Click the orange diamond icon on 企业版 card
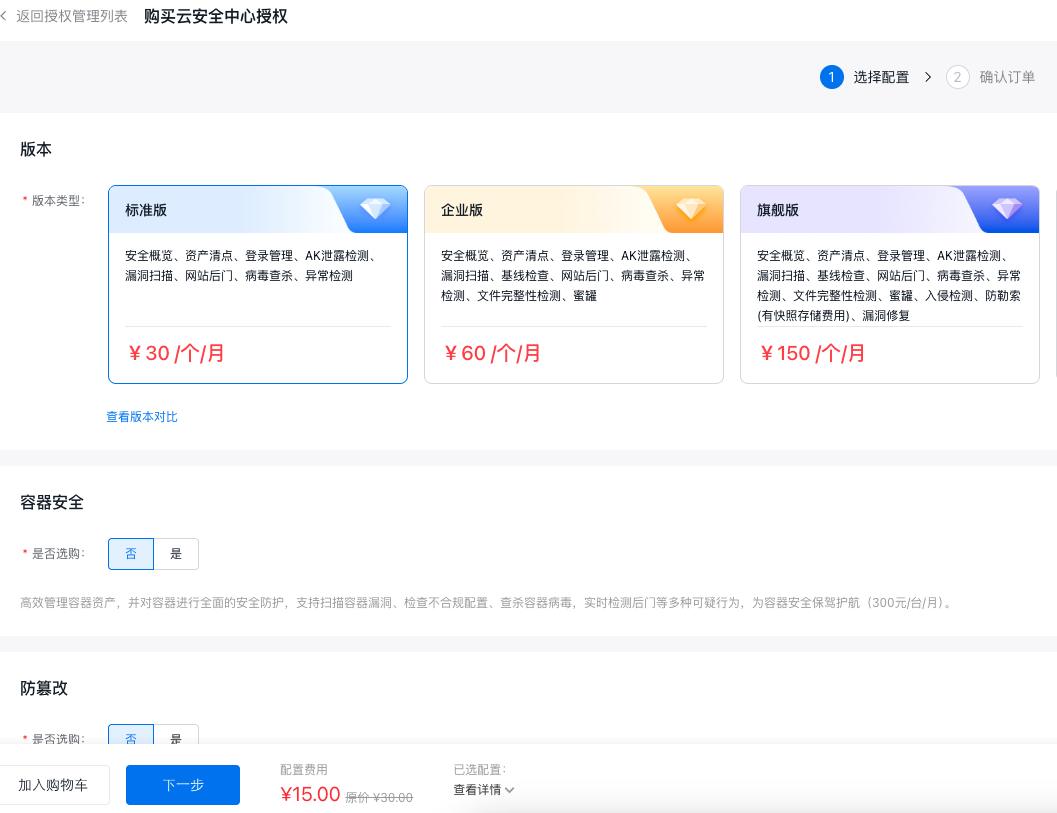 pos(692,208)
